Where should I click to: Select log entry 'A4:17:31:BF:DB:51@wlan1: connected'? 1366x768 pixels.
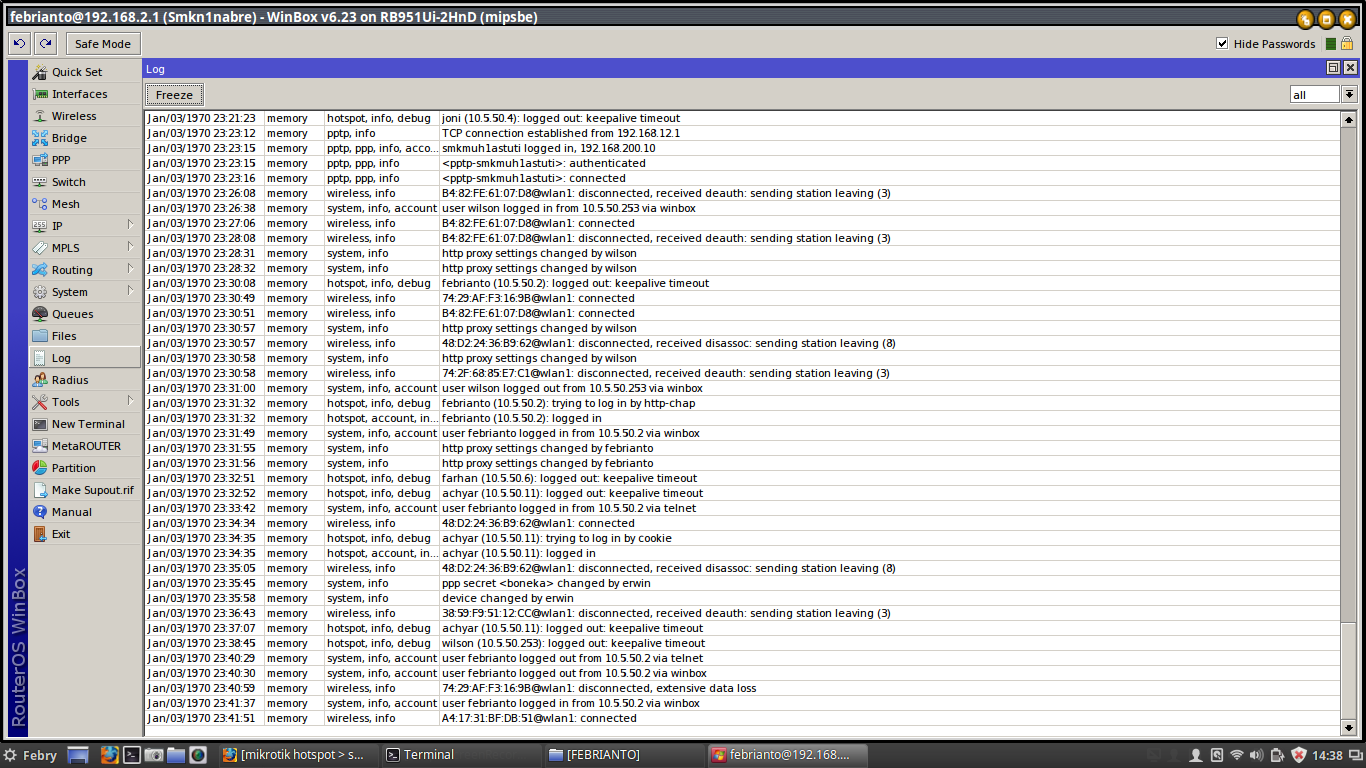click(741, 718)
